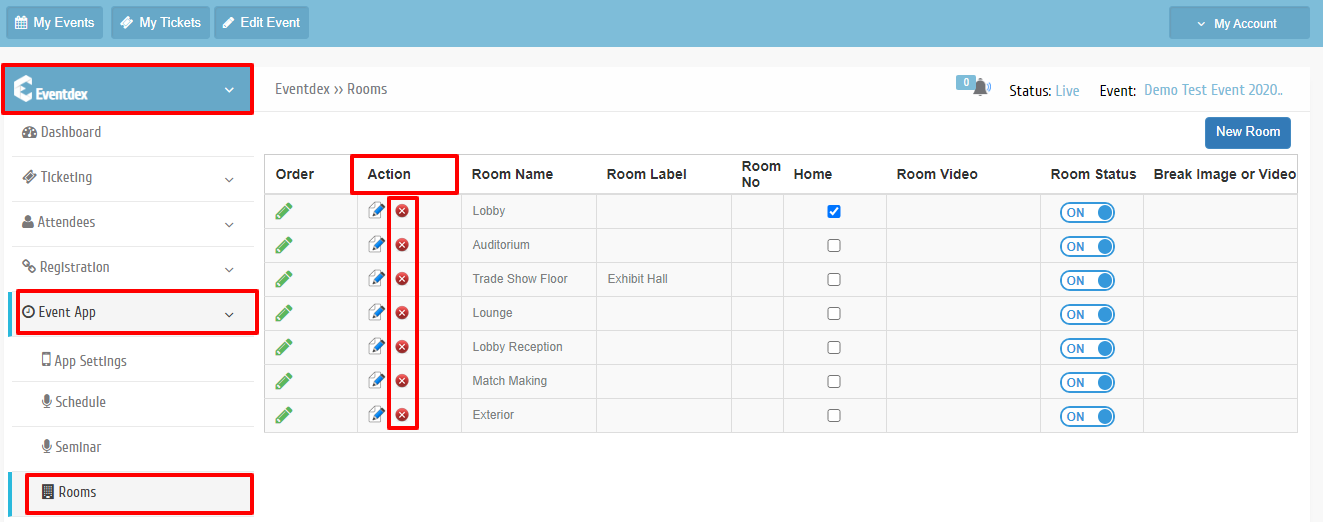Uncheck the Home checkbox for Lobby
The width and height of the screenshot is (1323, 522).
pos(834,211)
